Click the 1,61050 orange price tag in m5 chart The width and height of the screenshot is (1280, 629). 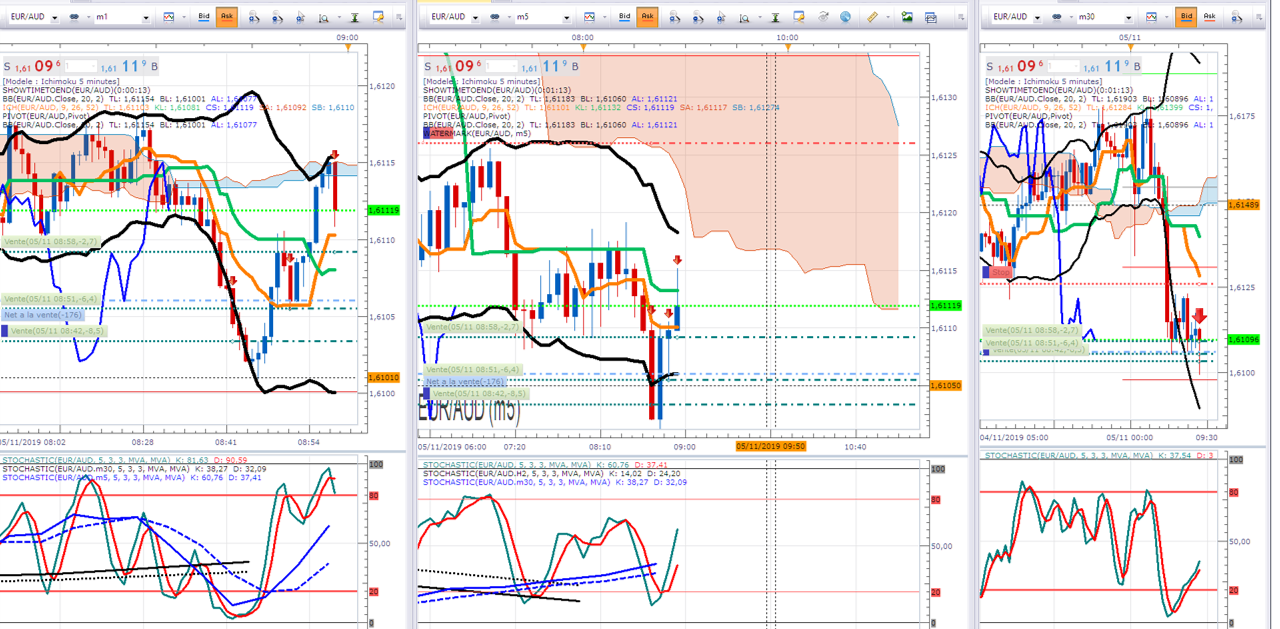coord(945,386)
